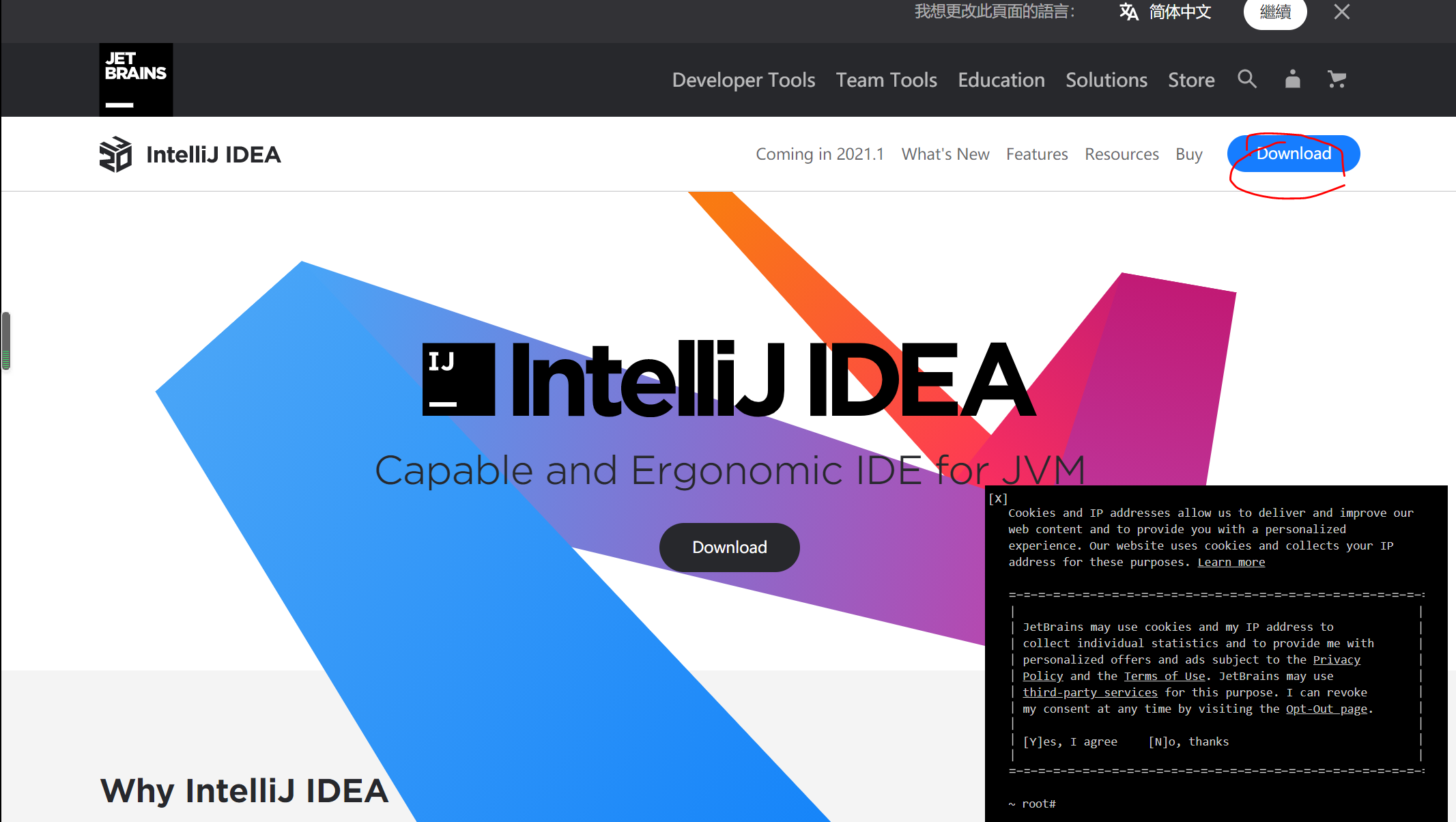Choose [Y]es, I agree for cookies
This screenshot has height=822, width=1456.
1070,741
